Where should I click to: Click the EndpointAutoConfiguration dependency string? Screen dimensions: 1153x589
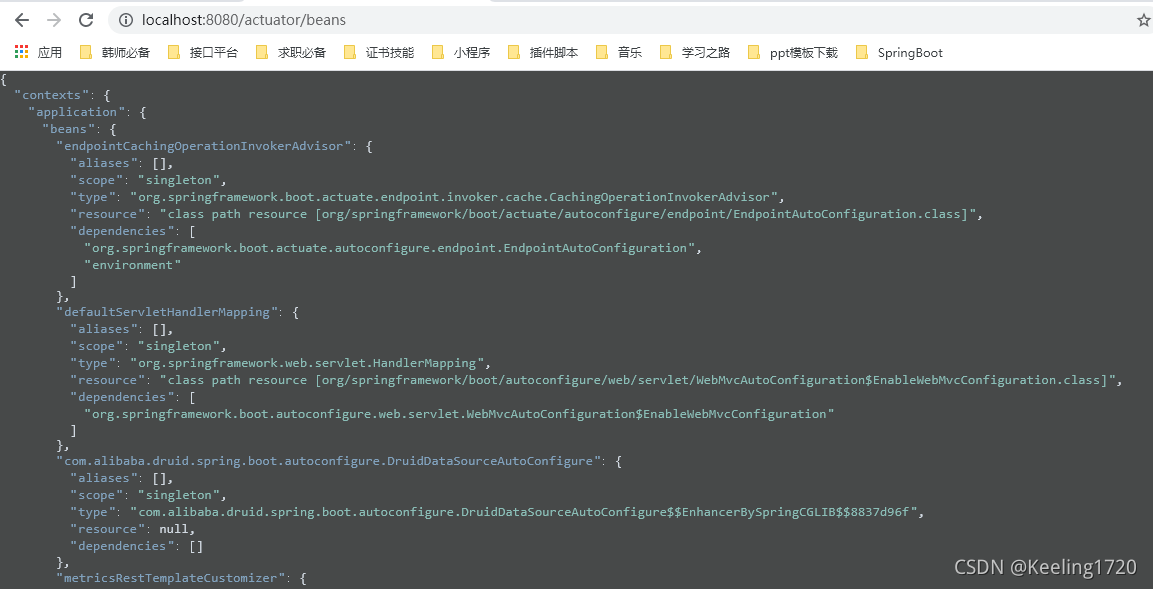(389, 248)
